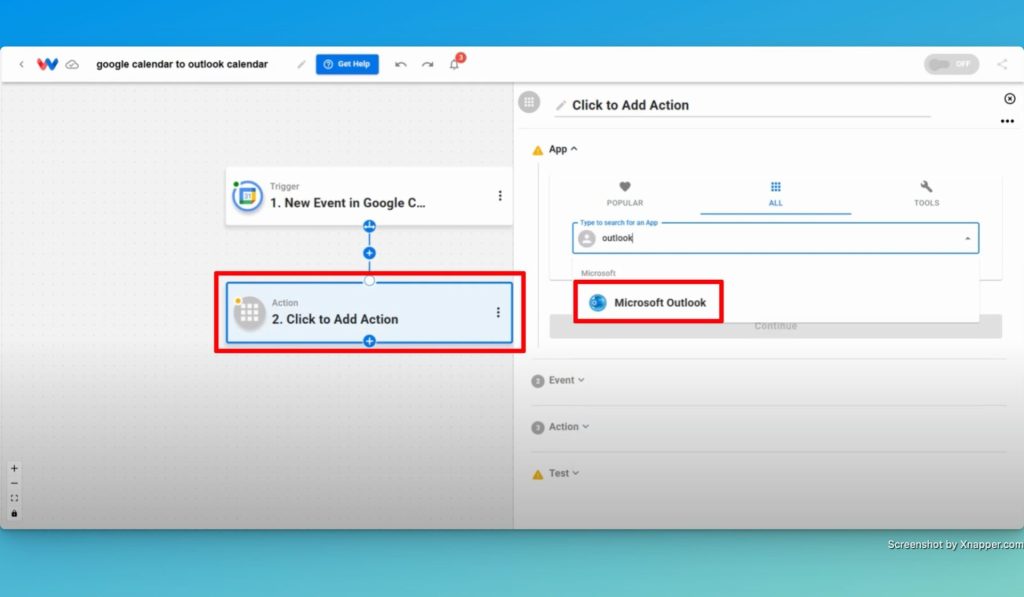This screenshot has height=597, width=1024.
Task: Lock the canvas with padlock icon
Action: point(14,513)
